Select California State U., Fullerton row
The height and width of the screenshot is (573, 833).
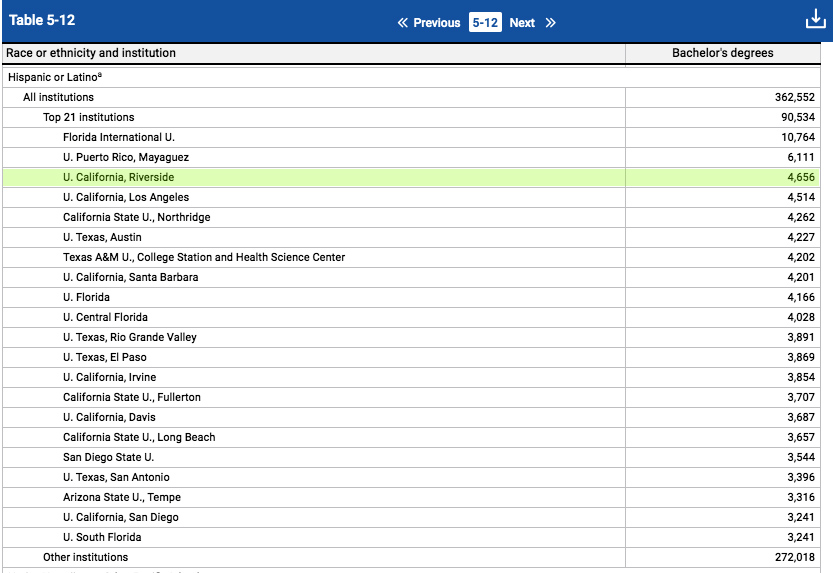coord(411,398)
